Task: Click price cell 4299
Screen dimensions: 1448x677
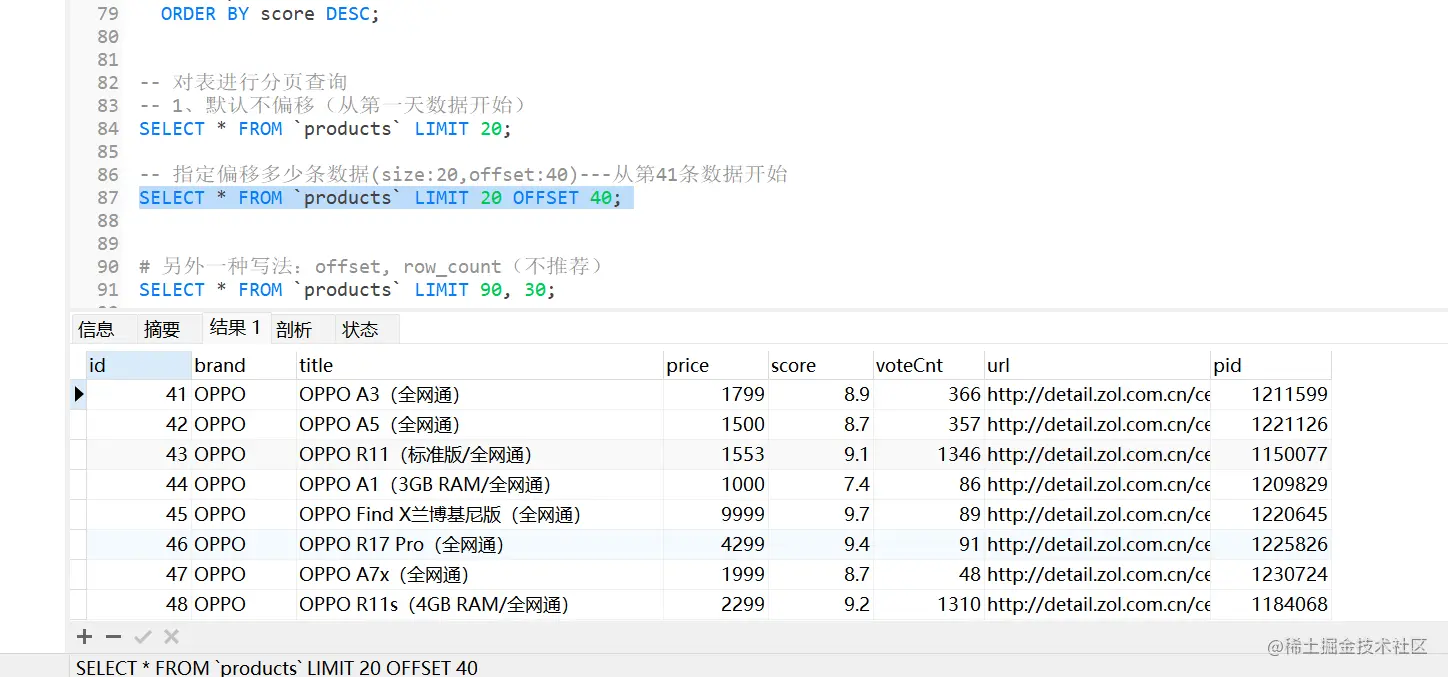Action: pos(716,544)
